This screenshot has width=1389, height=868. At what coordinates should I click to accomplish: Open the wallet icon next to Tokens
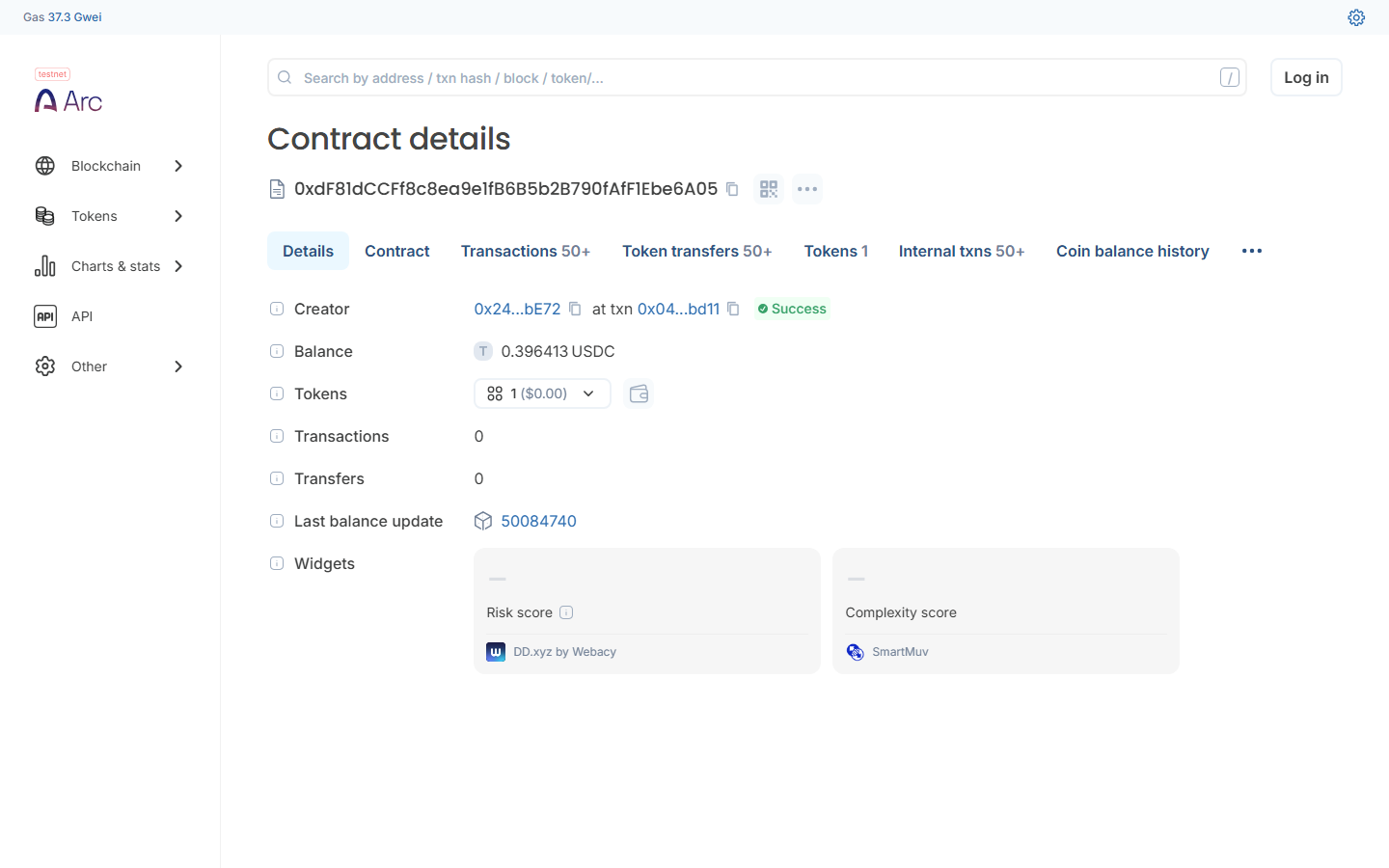click(x=639, y=393)
